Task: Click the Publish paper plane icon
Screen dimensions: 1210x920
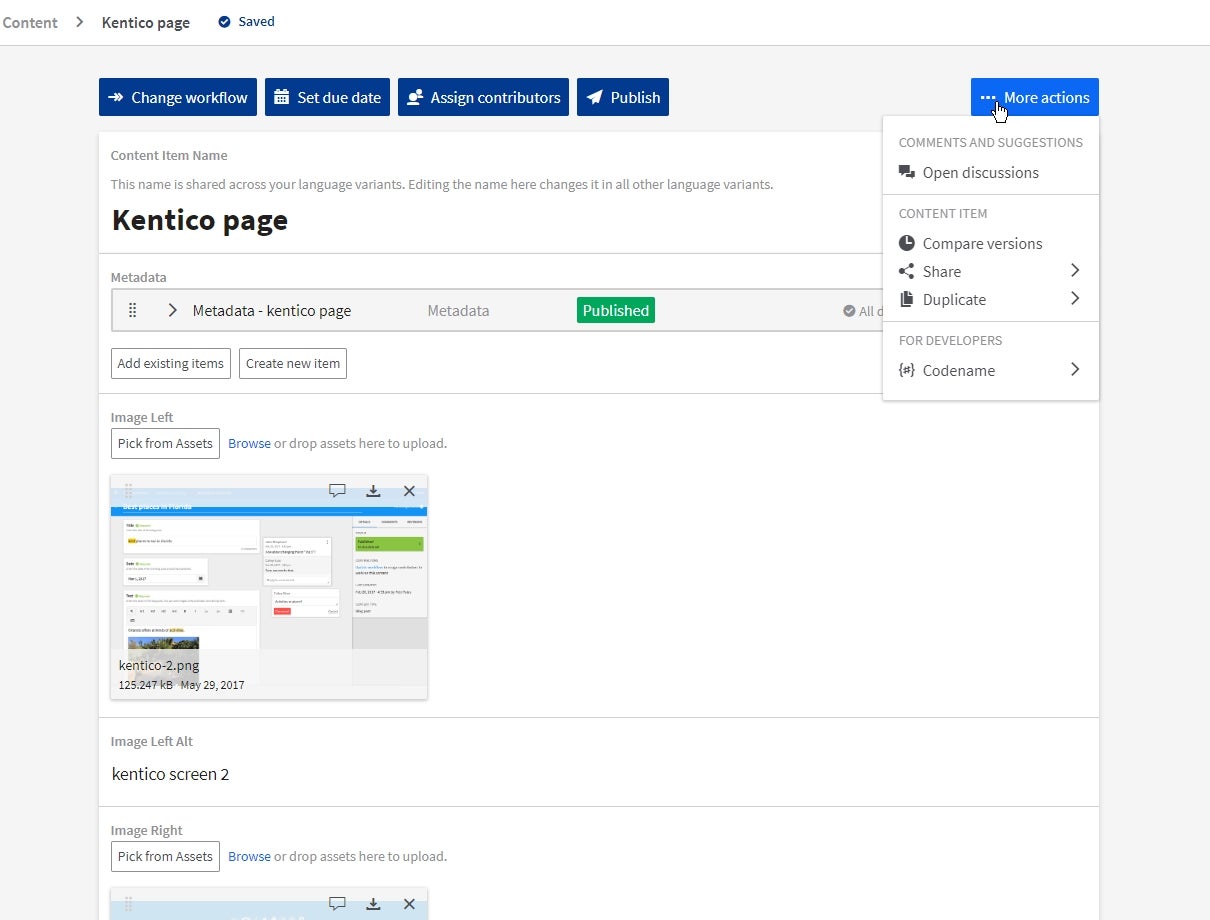Action: coord(593,97)
